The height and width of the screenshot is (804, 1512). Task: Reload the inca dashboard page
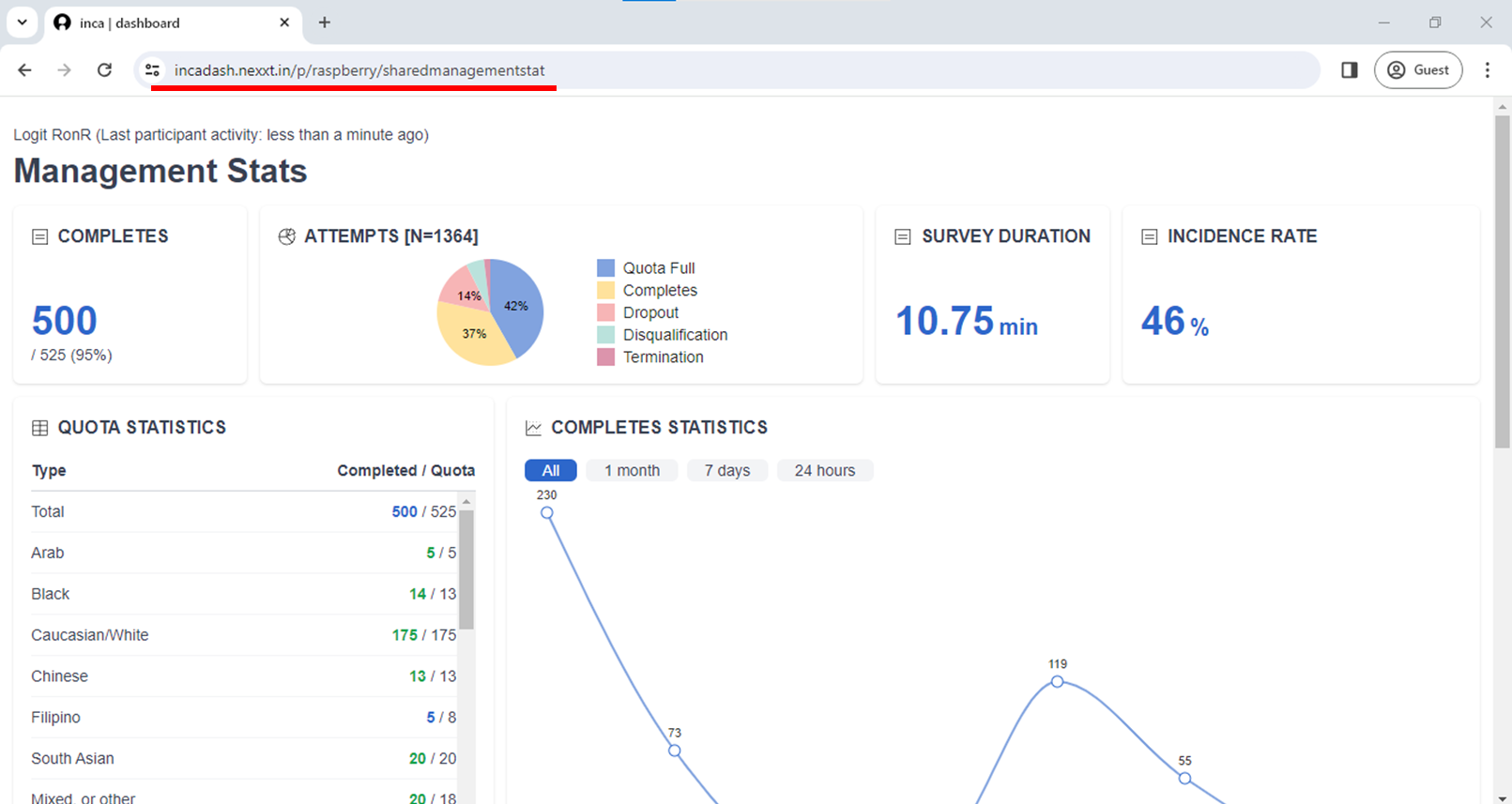click(104, 70)
